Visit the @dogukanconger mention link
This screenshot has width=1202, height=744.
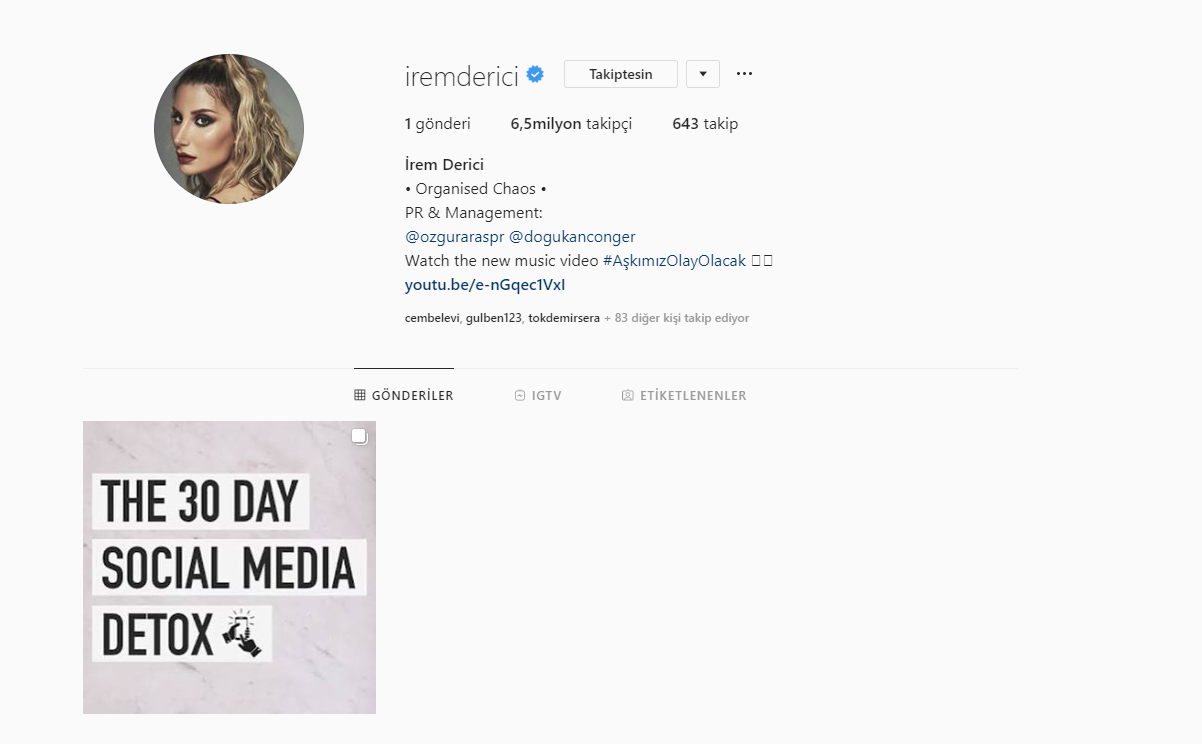[573, 237]
